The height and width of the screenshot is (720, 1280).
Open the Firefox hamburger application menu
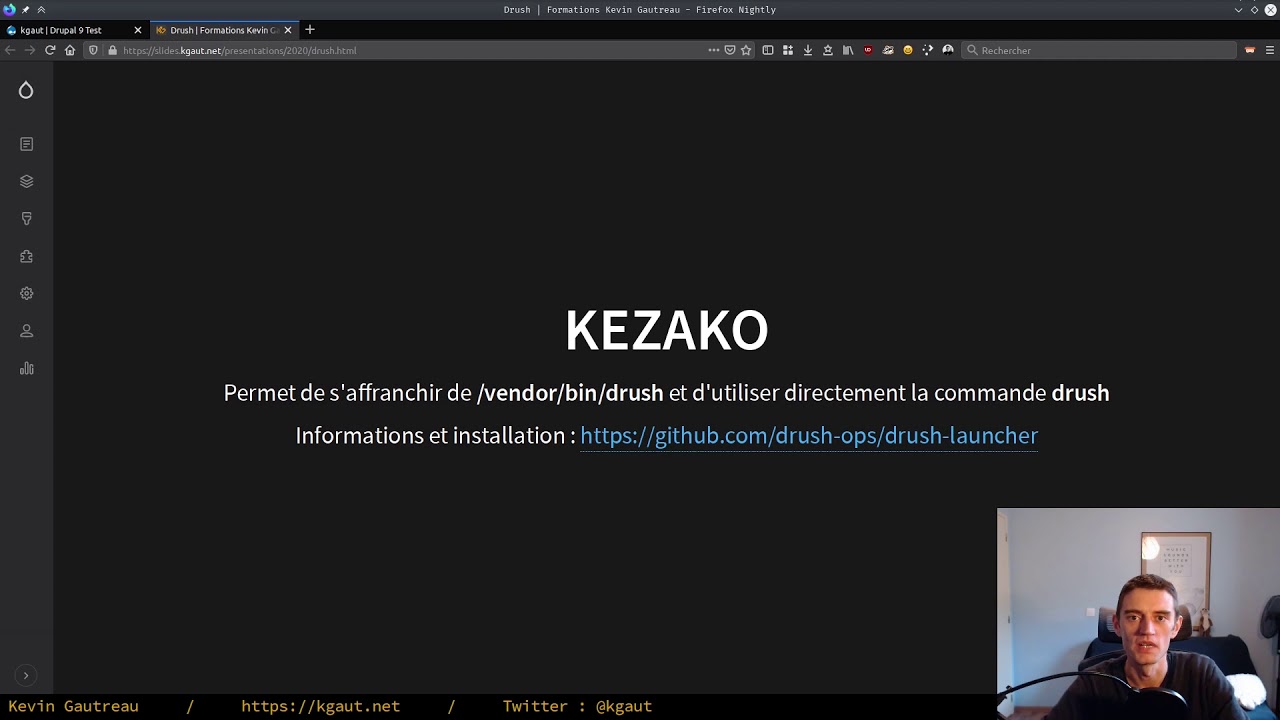point(1270,50)
